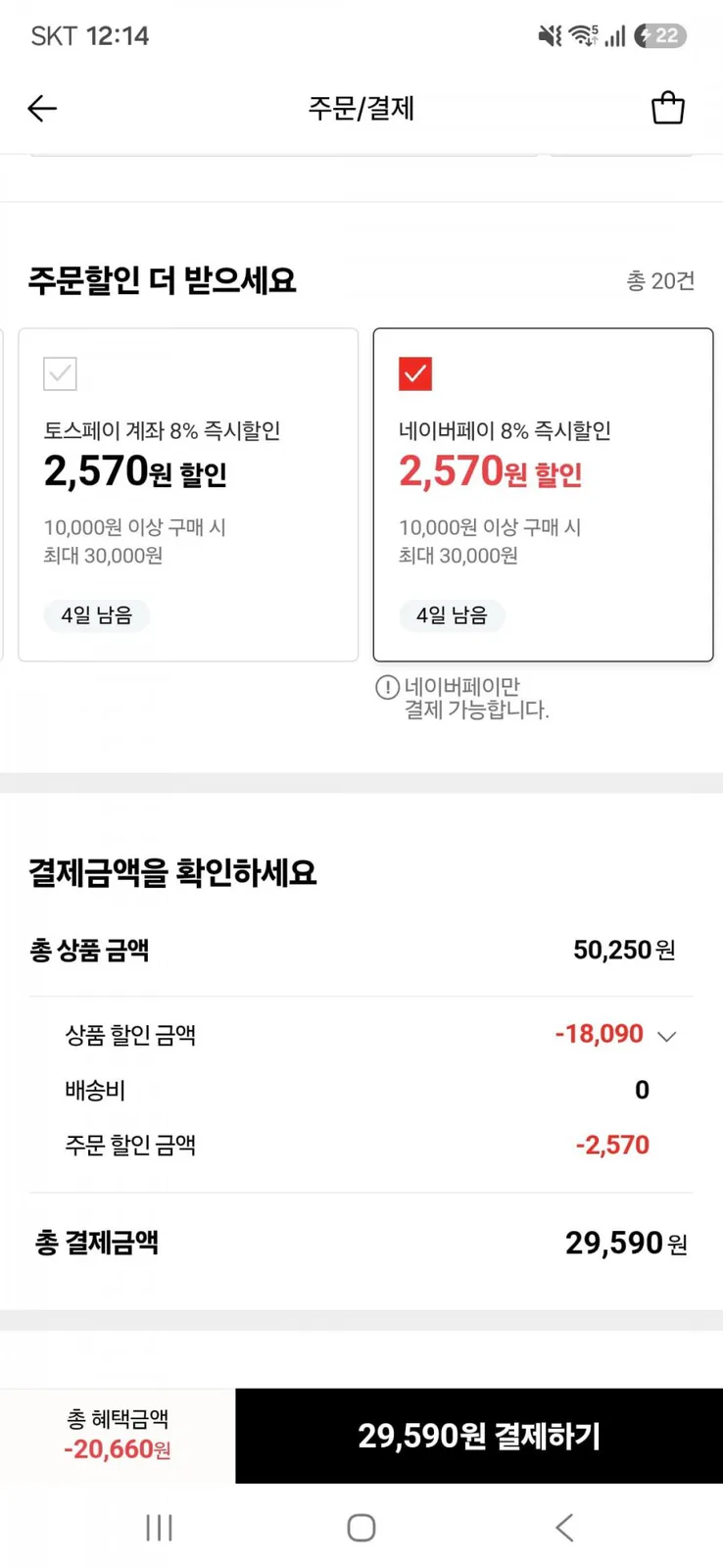The image size is (723, 1568).
Task: Tap Android back navigation chevron
Action: tap(564, 1527)
